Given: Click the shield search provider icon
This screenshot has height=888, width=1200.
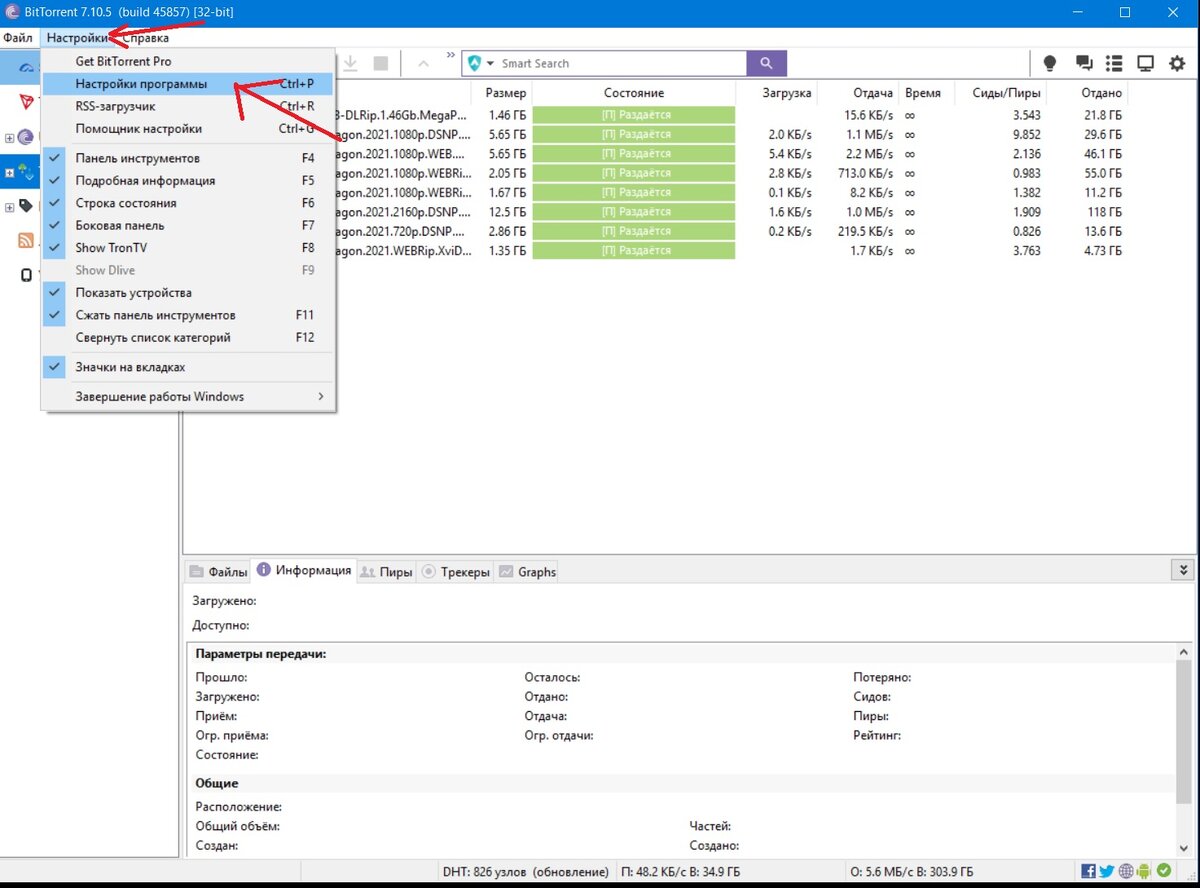Looking at the screenshot, I should [x=475, y=63].
